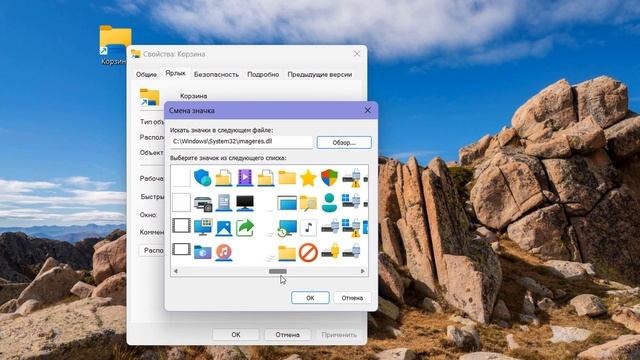Select the red prohibited circle icon
Viewport: 640px width, 360px height.
[308, 252]
